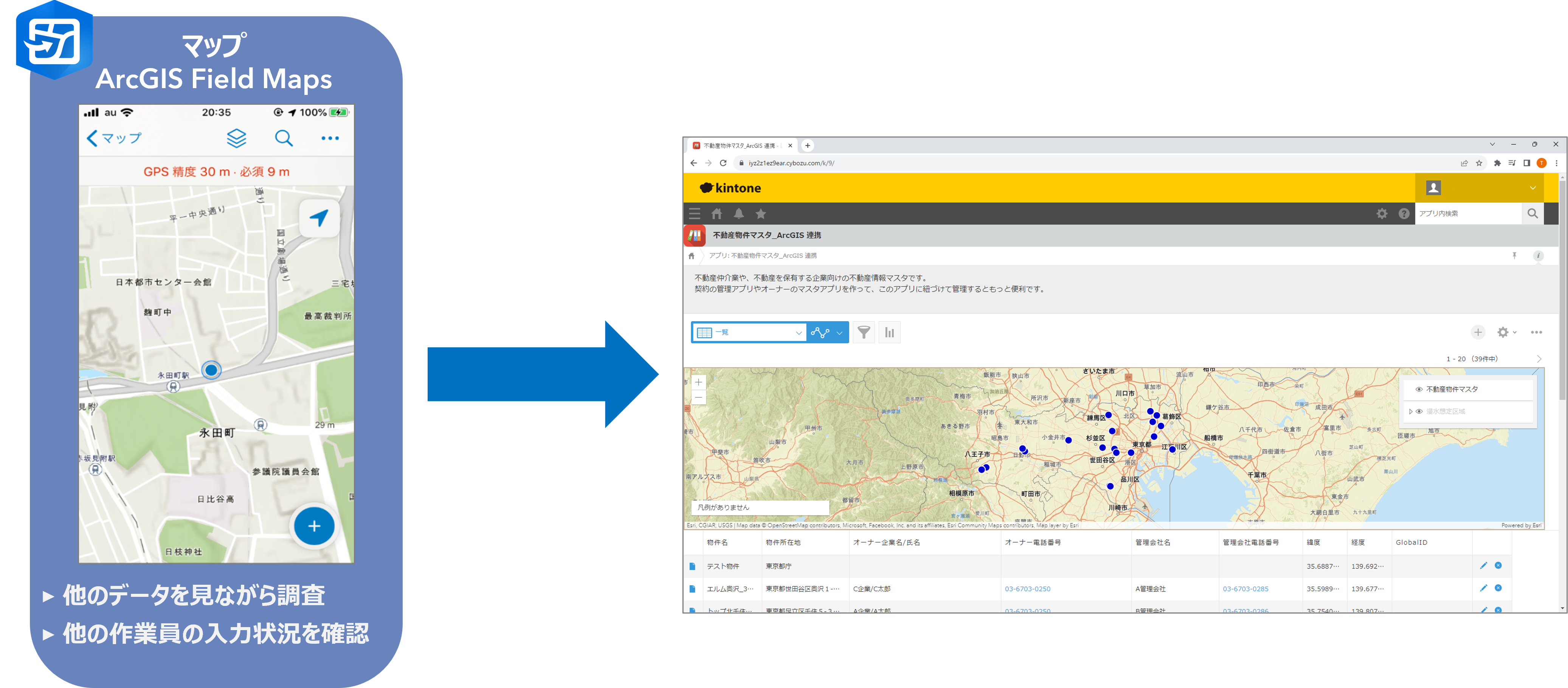The image size is (1568, 688).
Task: Click the breadcrumb home icon
Action: (x=692, y=256)
